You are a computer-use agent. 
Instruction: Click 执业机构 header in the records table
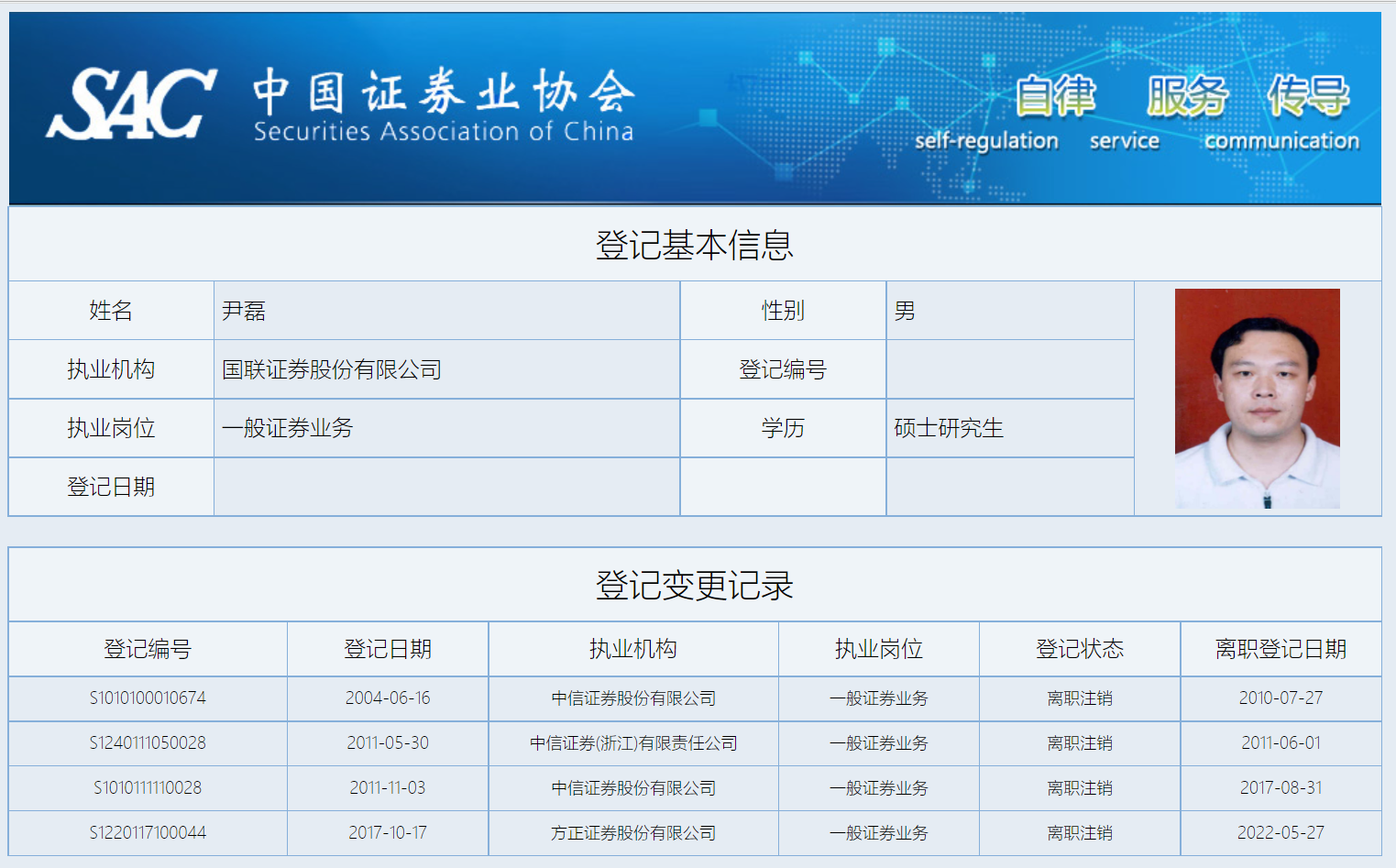click(633, 649)
